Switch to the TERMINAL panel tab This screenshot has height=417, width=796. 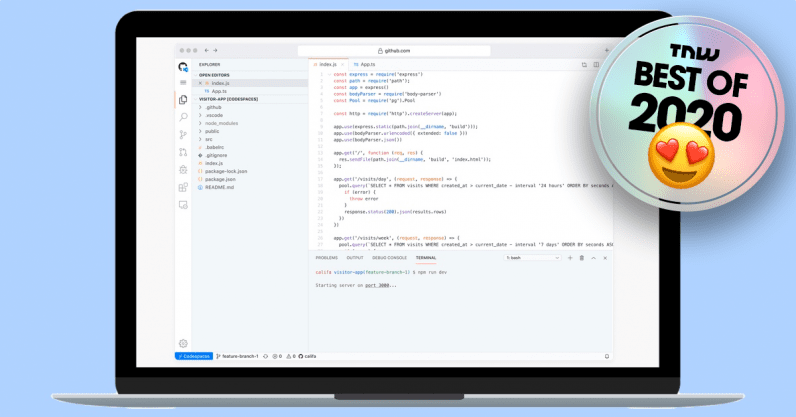[426, 258]
